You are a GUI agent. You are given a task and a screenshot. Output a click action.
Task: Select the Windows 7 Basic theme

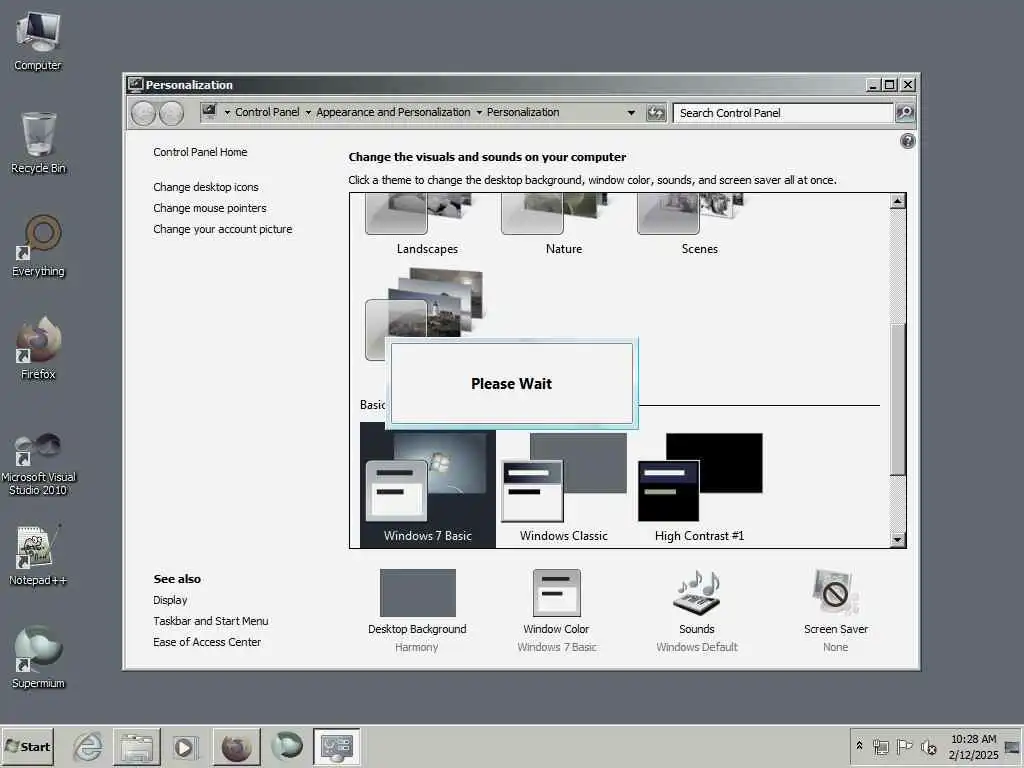coord(427,485)
